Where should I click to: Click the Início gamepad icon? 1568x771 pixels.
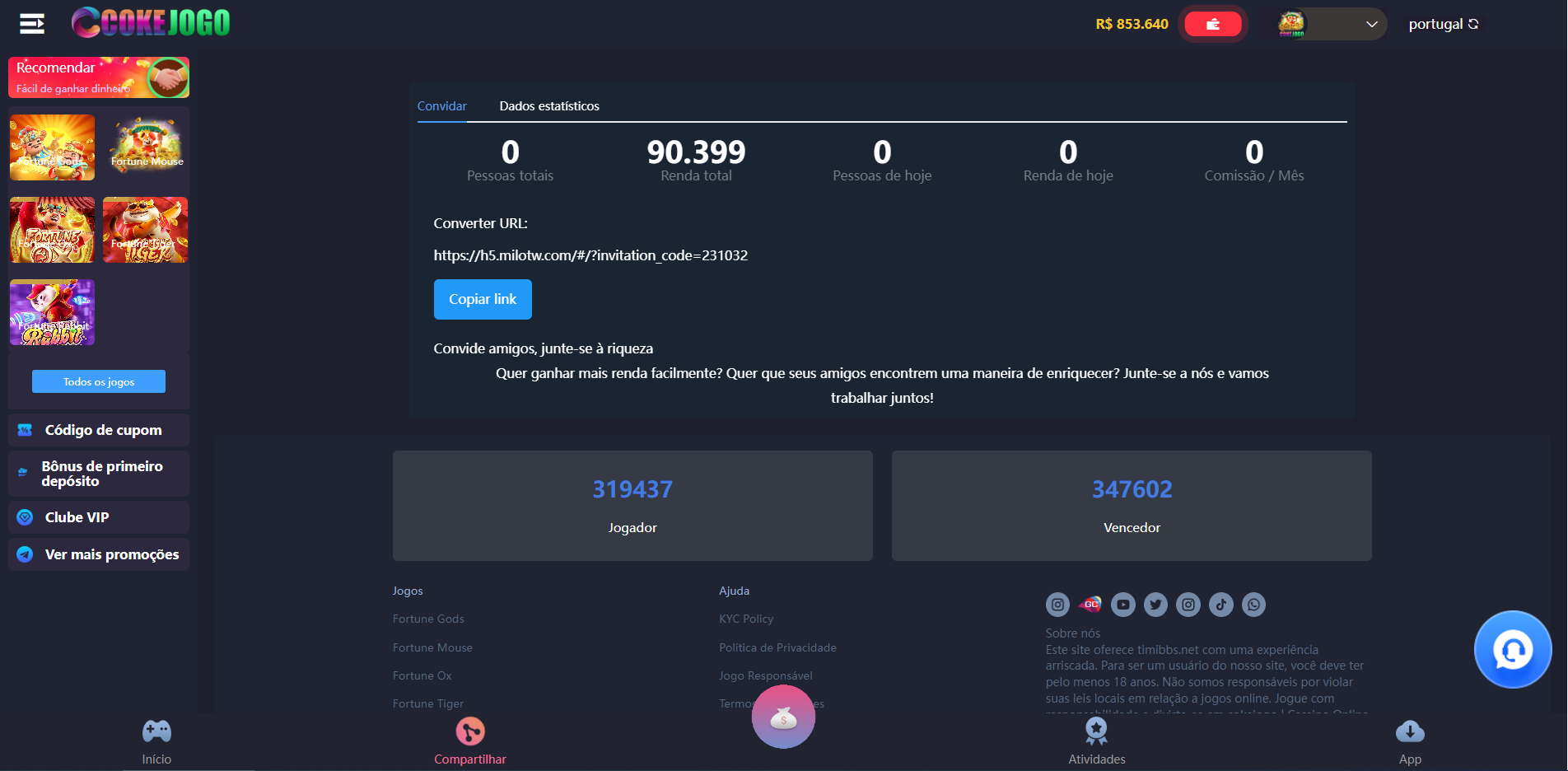[156, 731]
